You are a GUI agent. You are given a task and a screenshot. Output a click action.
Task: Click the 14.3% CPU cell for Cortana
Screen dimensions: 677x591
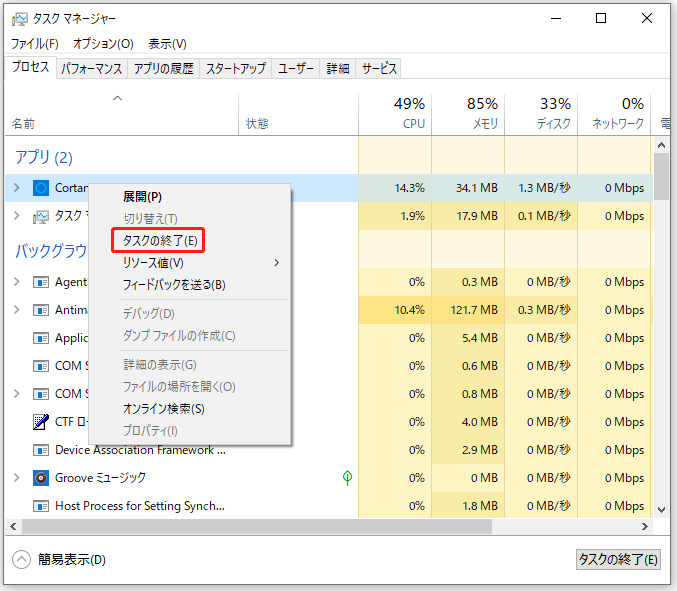[x=395, y=188]
